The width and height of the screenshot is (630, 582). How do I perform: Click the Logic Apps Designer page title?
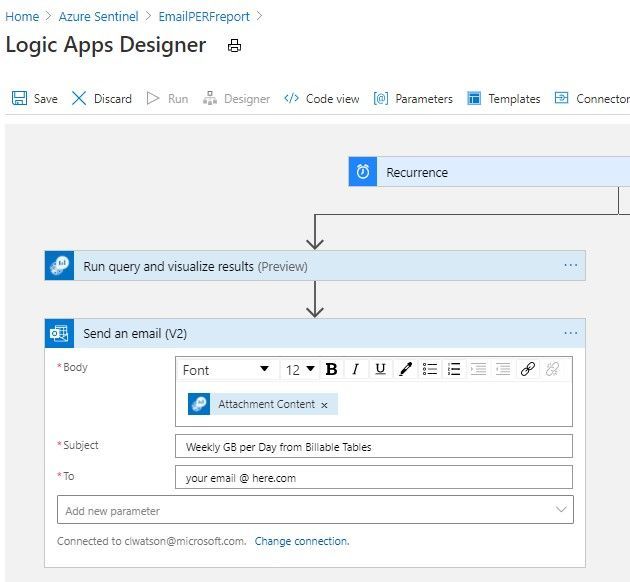click(x=106, y=45)
